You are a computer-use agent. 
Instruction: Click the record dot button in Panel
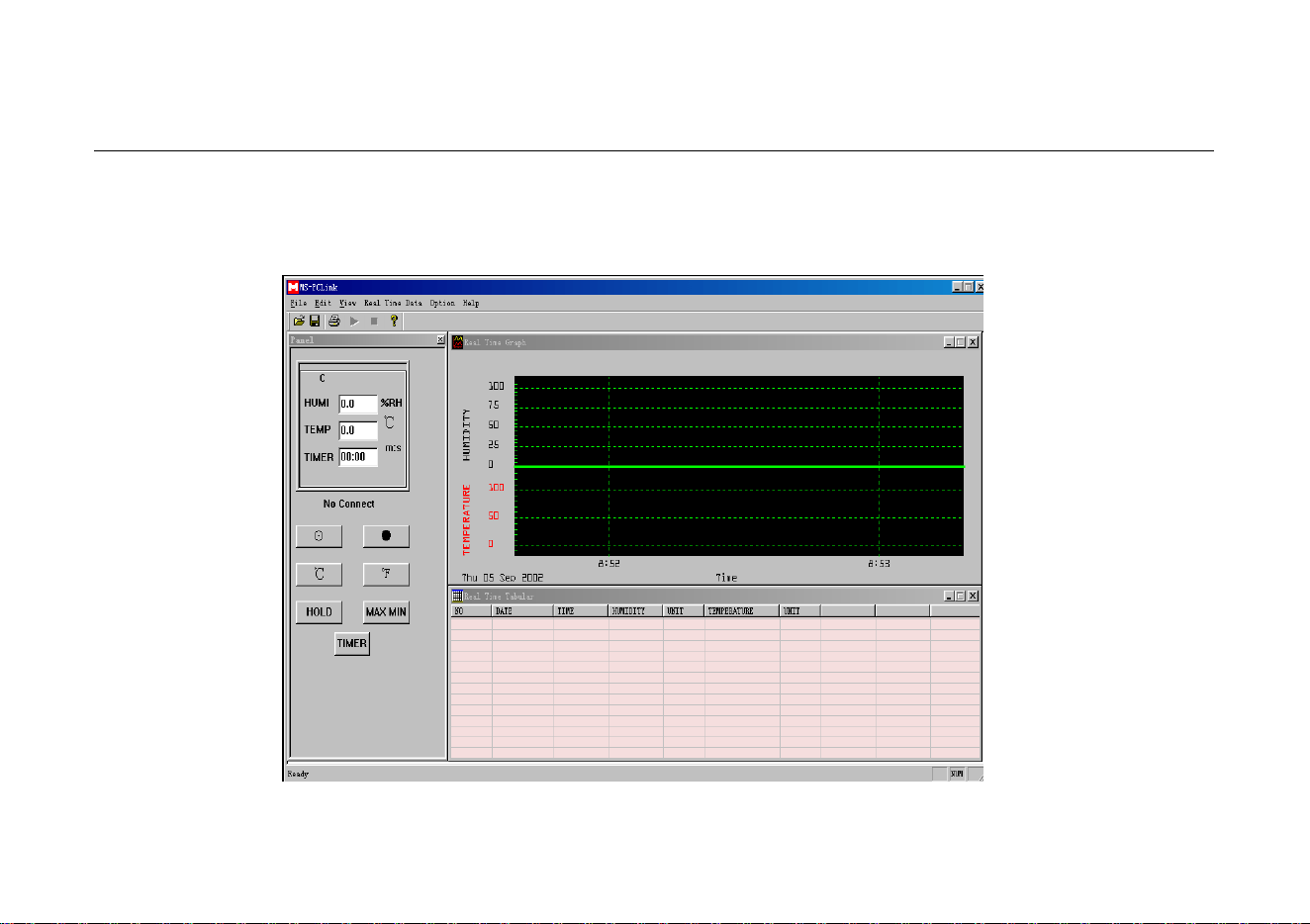(386, 535)
